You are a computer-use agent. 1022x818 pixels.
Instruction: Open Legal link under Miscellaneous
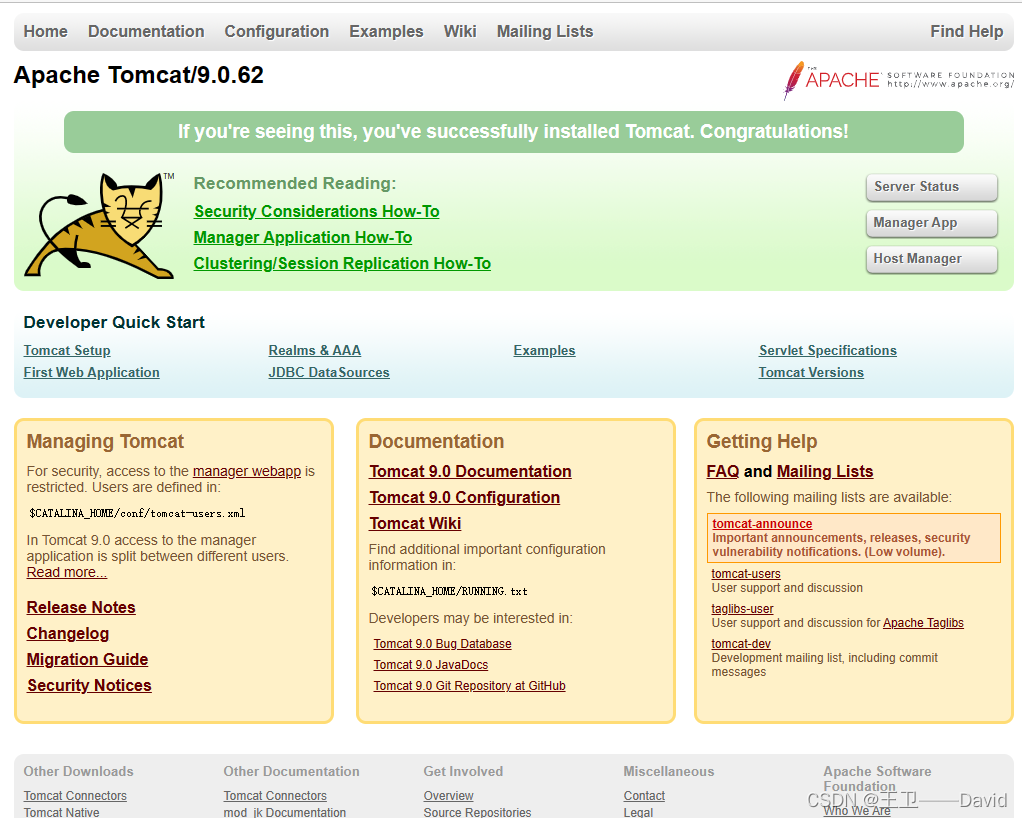tap(638, 812)
